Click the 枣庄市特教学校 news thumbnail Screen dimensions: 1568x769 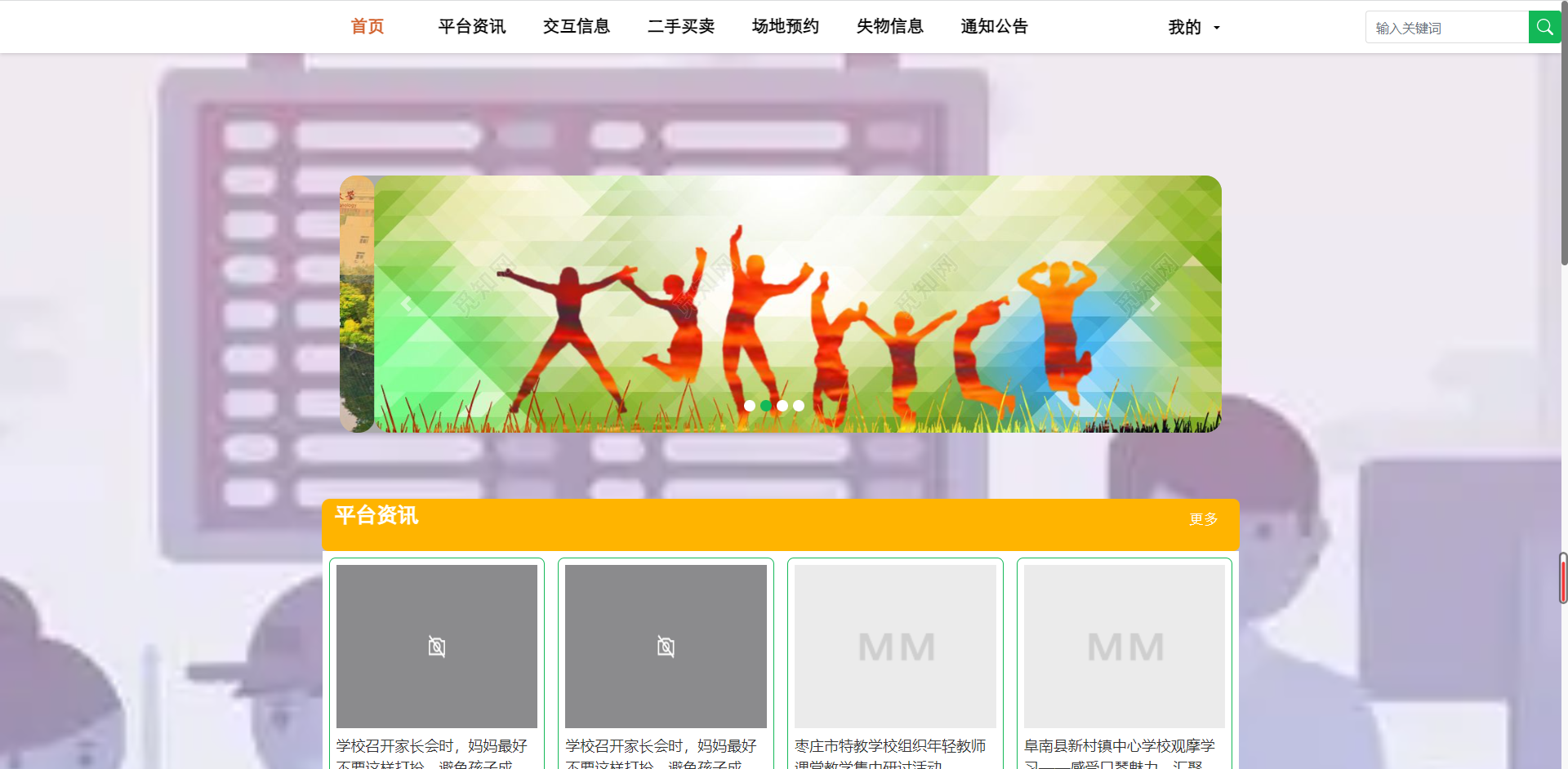[895, 645]
